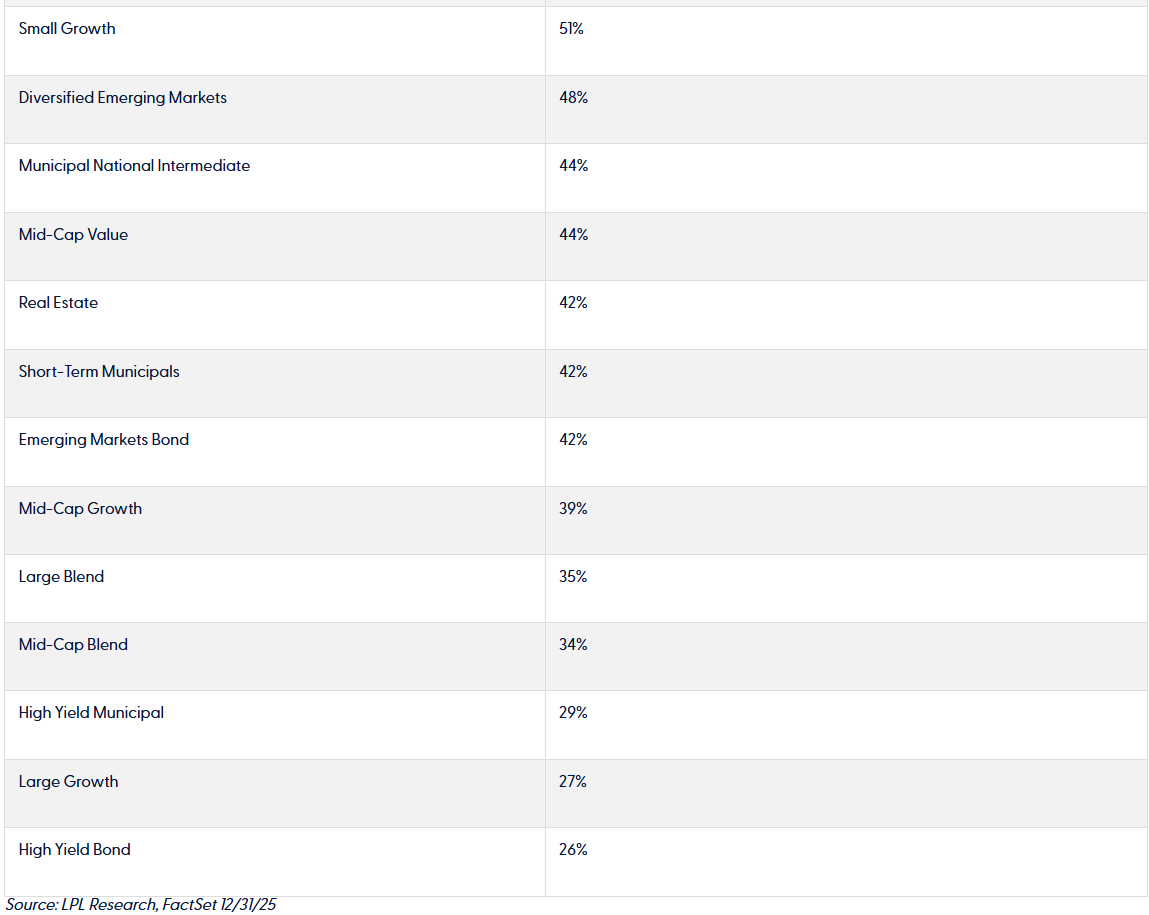Select the Mid-Cap Blend label

(x=73, y=645)
